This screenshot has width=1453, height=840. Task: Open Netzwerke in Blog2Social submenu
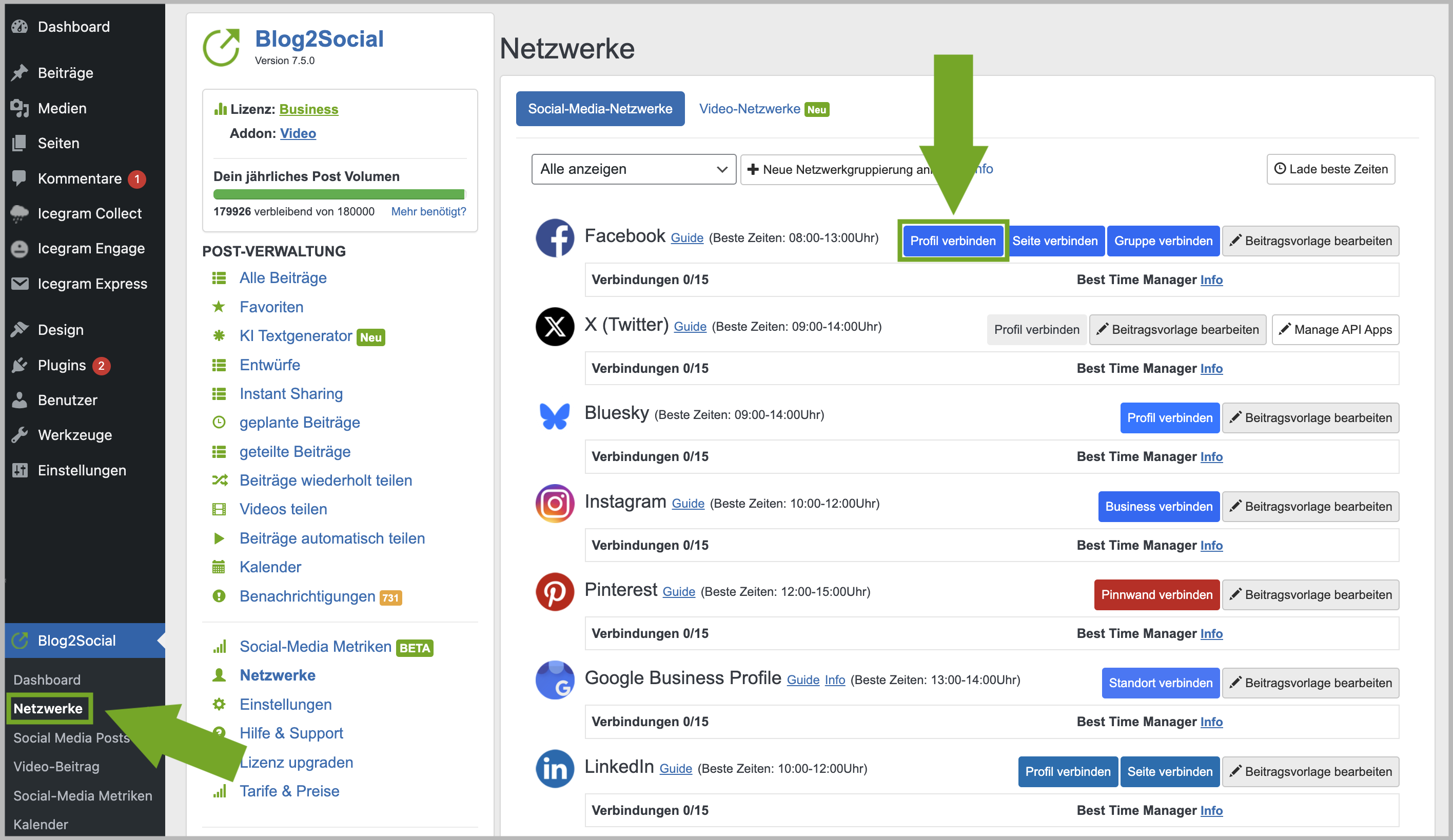pos(48,708)
